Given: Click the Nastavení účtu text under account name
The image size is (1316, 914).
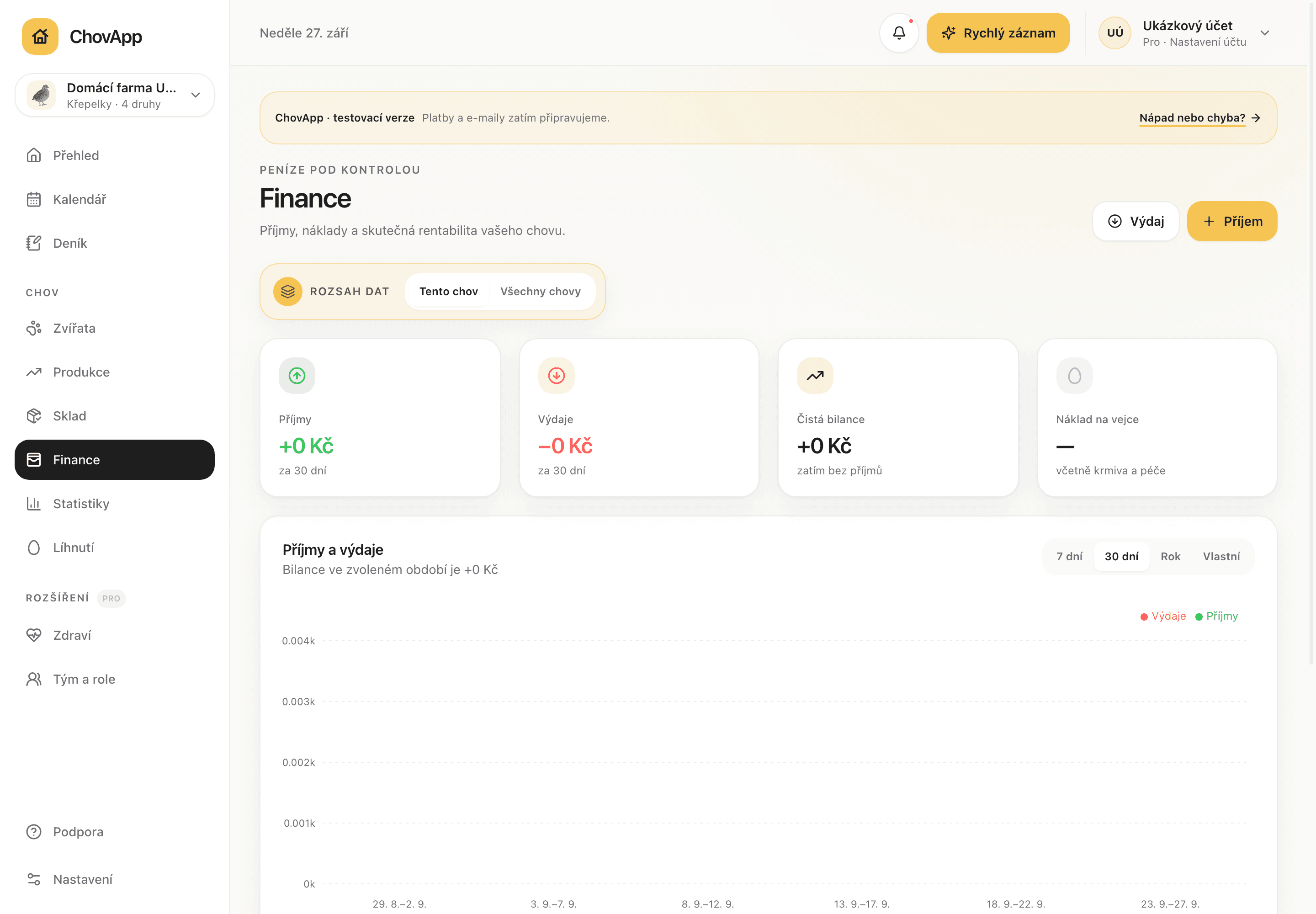Looking at the screenshot, I should pos(1208,42).
